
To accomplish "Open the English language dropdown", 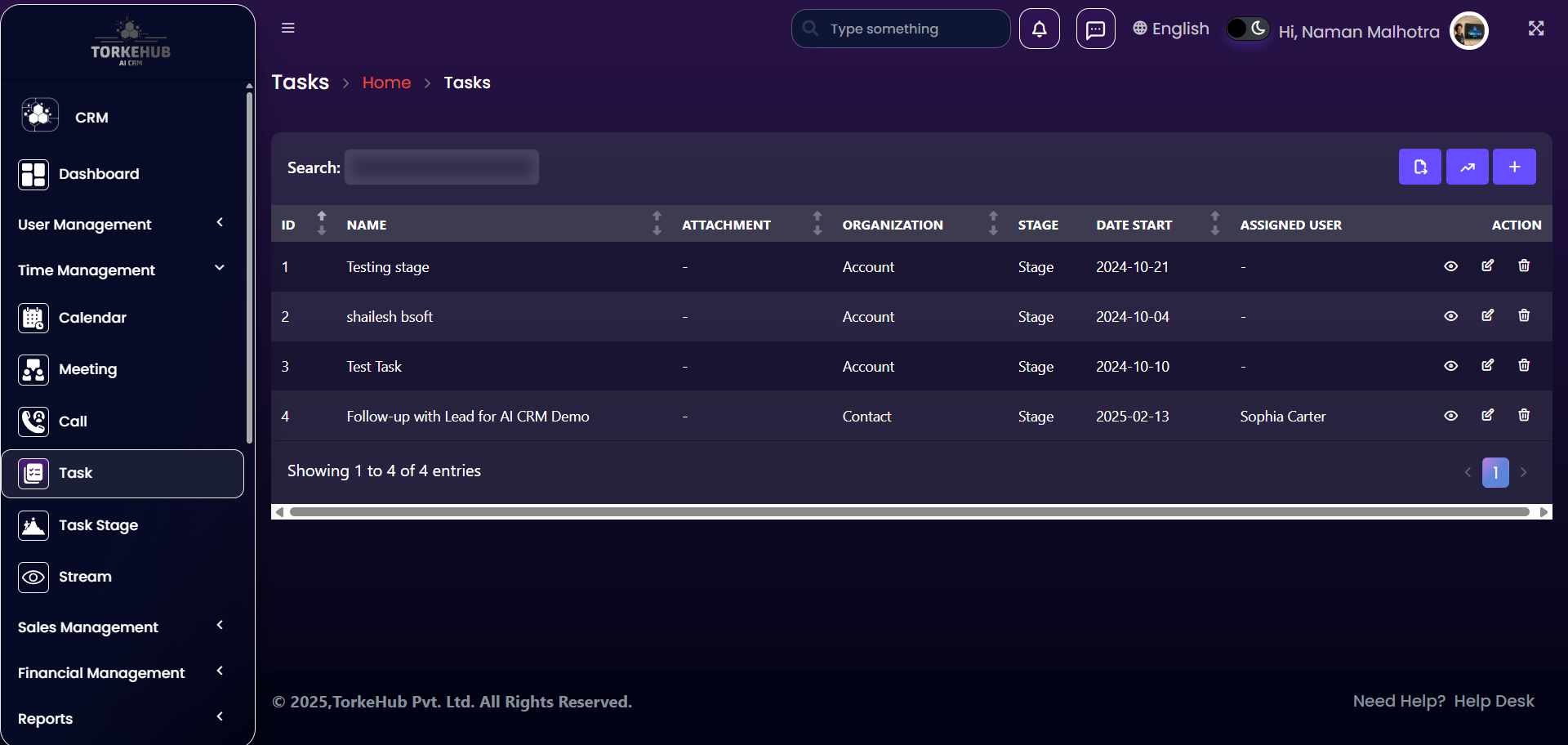I will (x=1170, y=29).
